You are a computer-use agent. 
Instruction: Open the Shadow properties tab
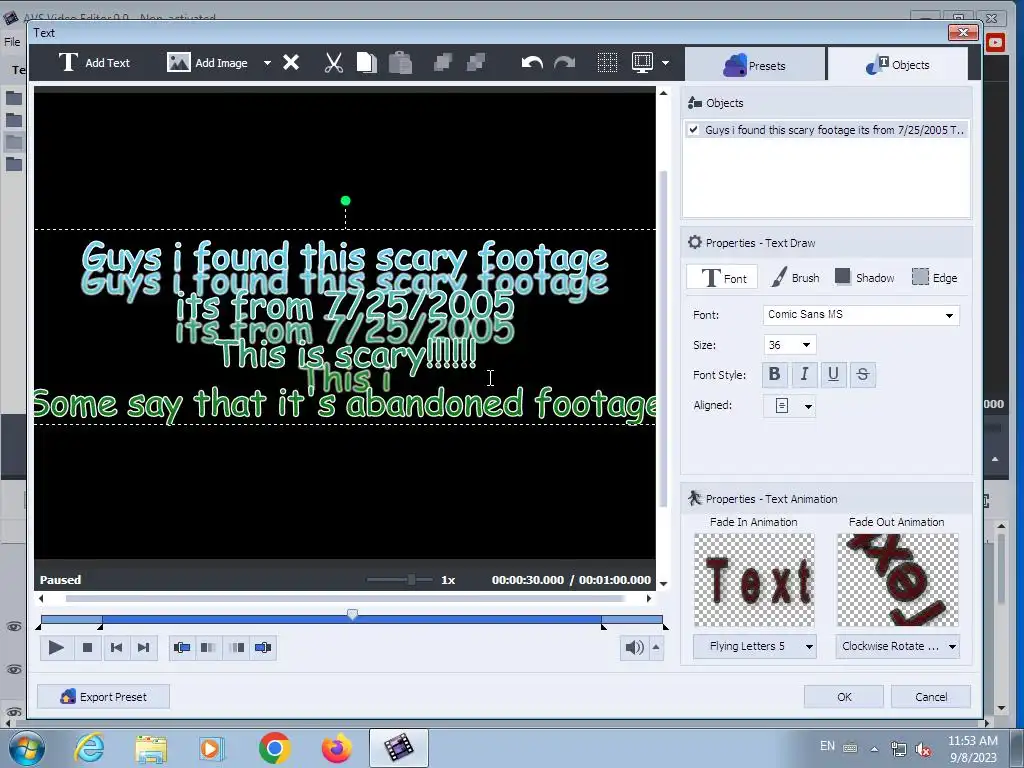tap(865, 278)
